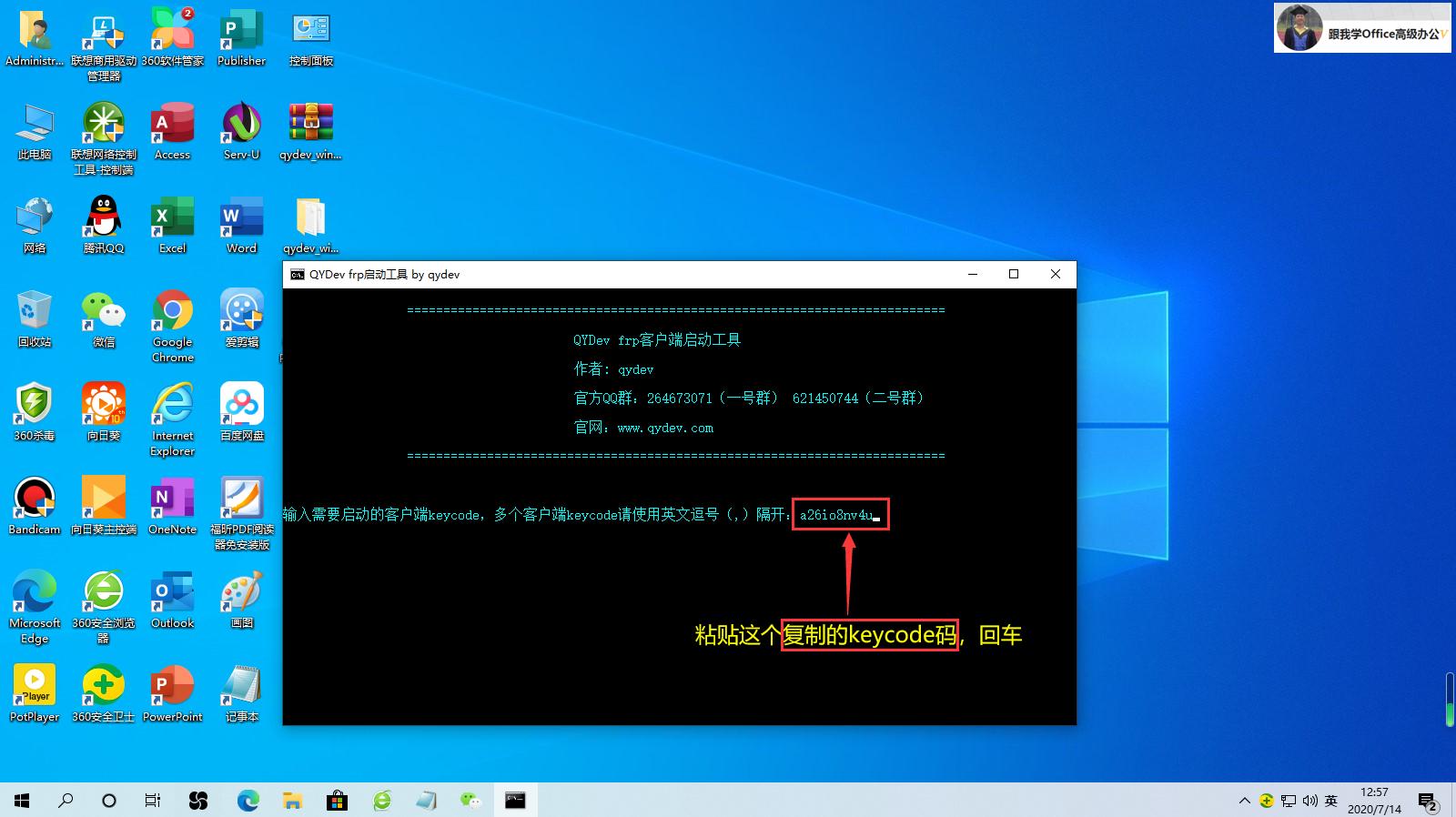Open the volume tray icon
Screen dimensions: 1456x817
pyautogui.click(x=1310, y=802)
